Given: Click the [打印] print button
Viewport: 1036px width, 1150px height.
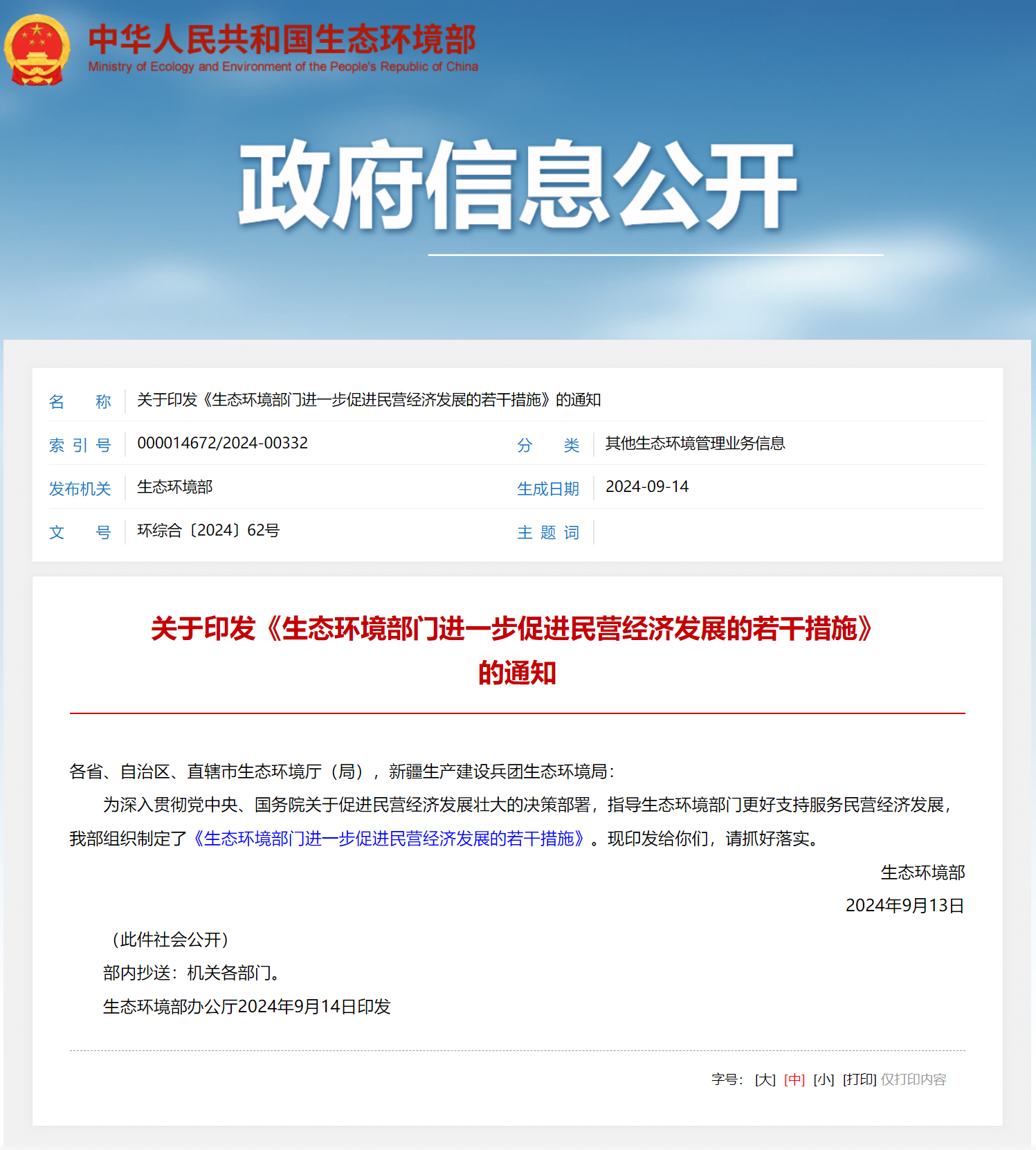Looking at the screenshot, I should point(860,1079).
